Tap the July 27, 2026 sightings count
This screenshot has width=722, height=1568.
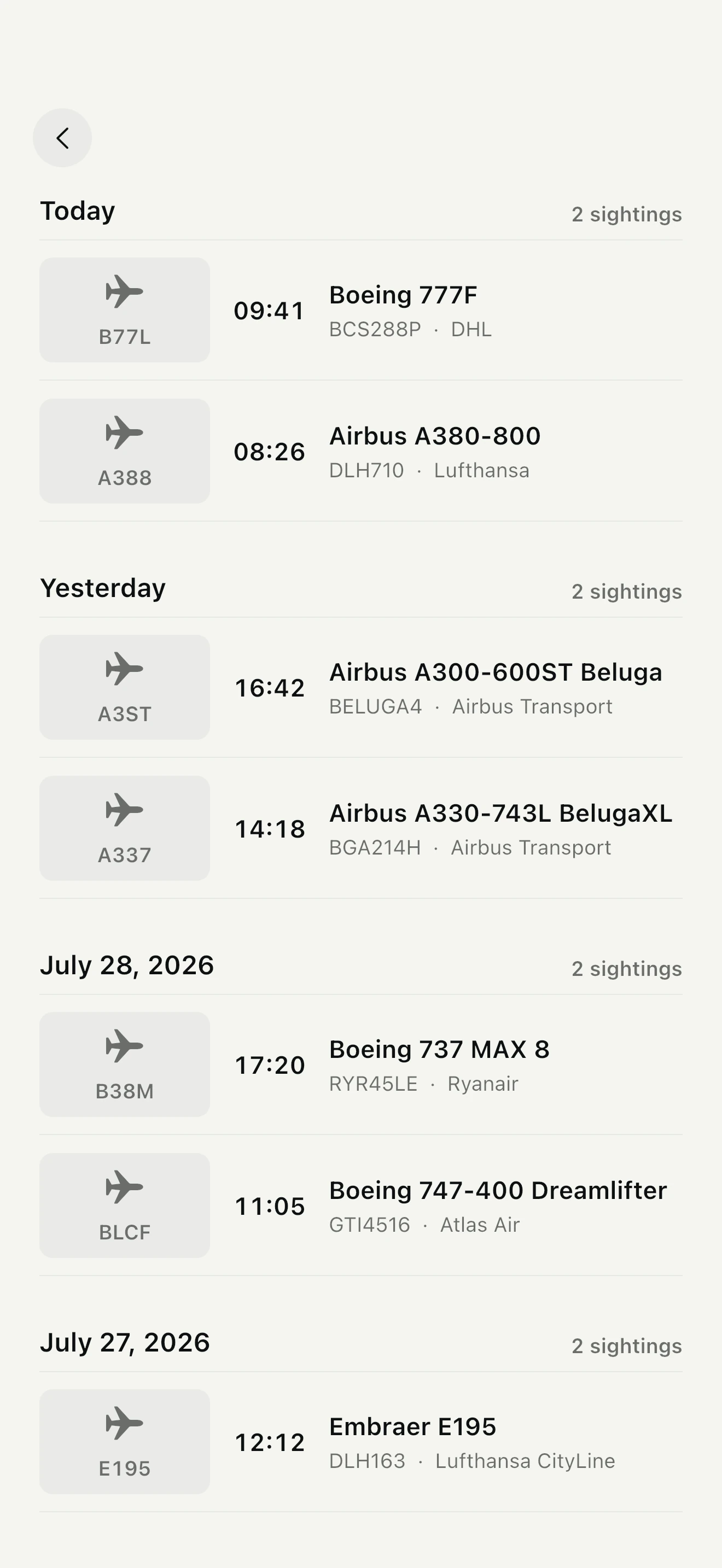point(626,1346)
